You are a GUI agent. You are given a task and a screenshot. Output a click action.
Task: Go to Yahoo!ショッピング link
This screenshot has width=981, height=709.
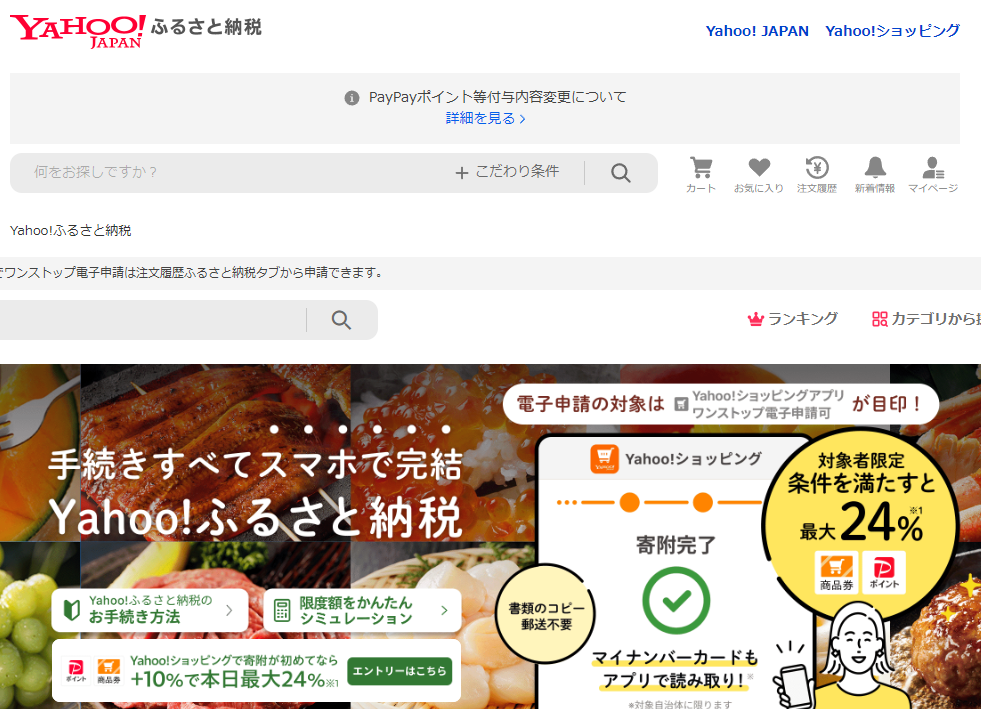892,31
